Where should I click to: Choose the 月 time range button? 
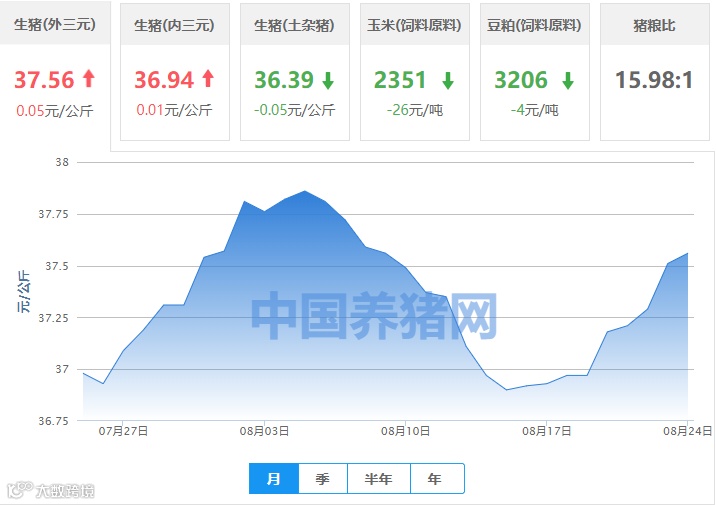tap(274, 479)
